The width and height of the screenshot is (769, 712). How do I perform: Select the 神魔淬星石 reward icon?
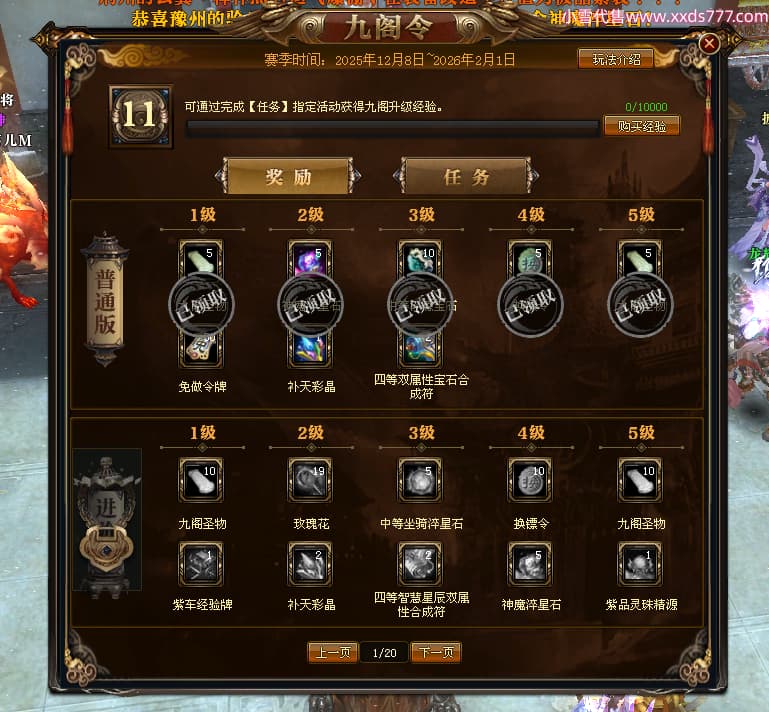click(531, 564)
